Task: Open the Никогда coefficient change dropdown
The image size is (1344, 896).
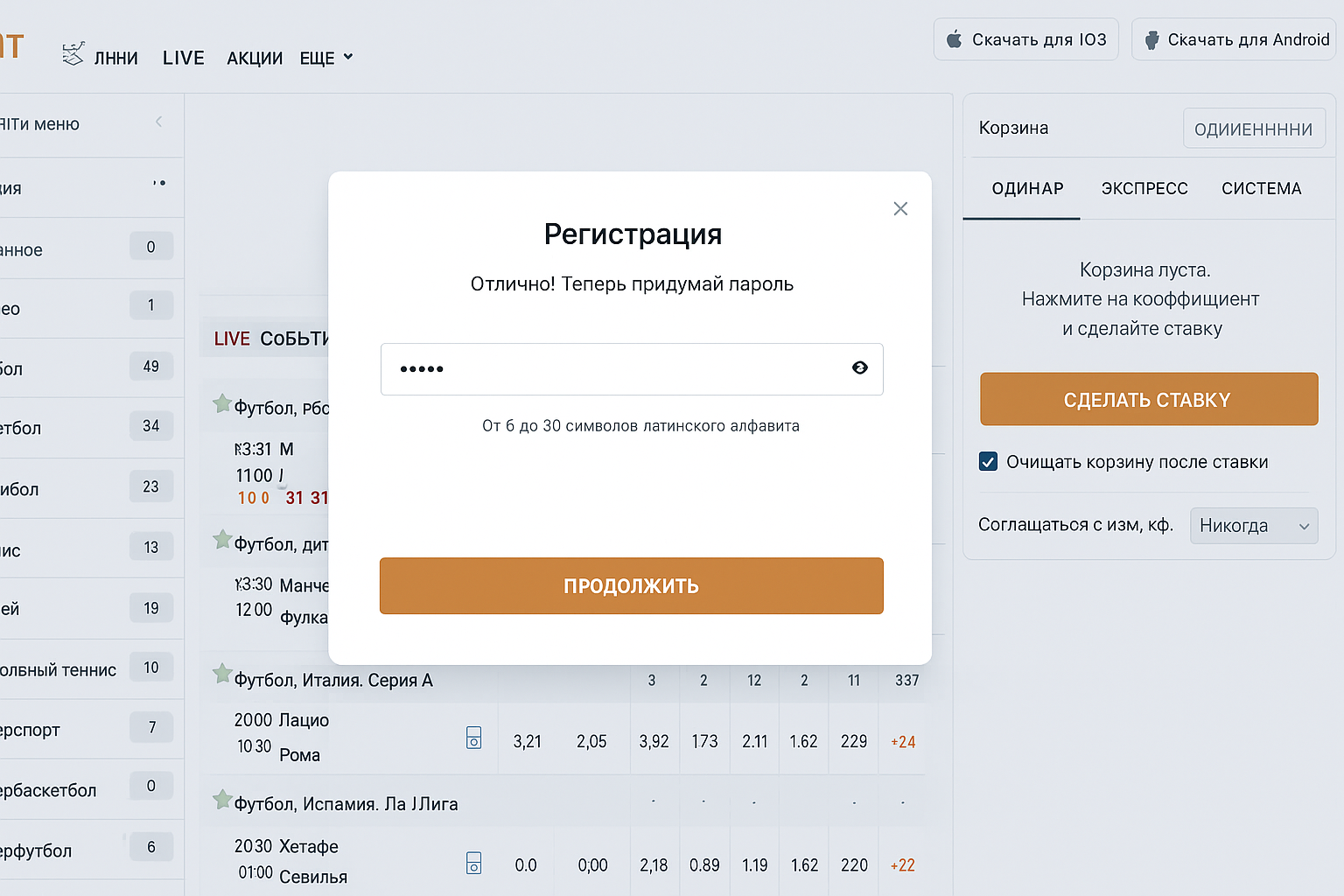Action: pyautogui.click(x=1253, y=525)
